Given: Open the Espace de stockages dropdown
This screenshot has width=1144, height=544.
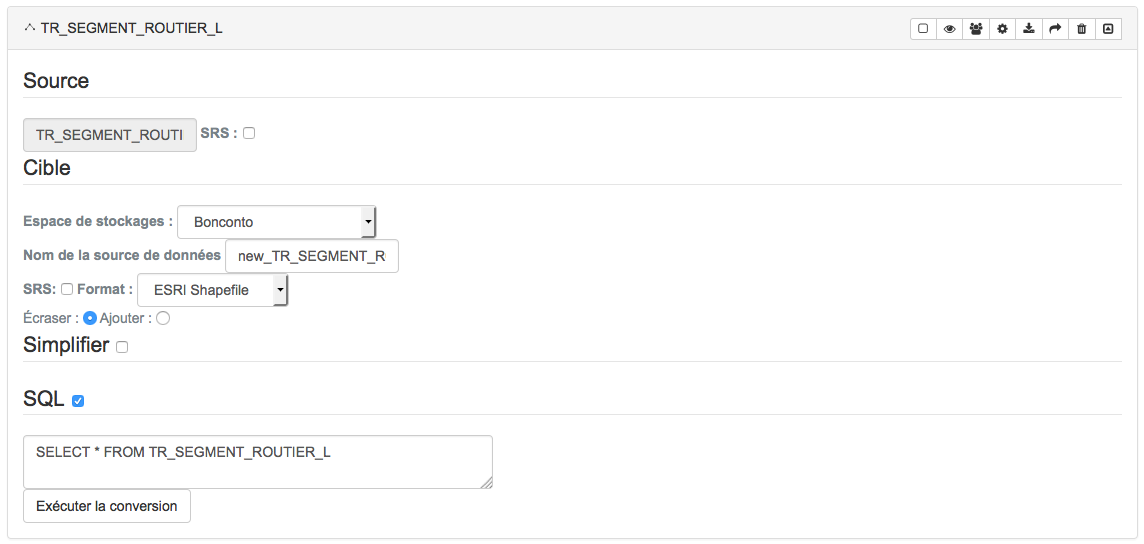Looking at the screenshot, I should 277,222.
